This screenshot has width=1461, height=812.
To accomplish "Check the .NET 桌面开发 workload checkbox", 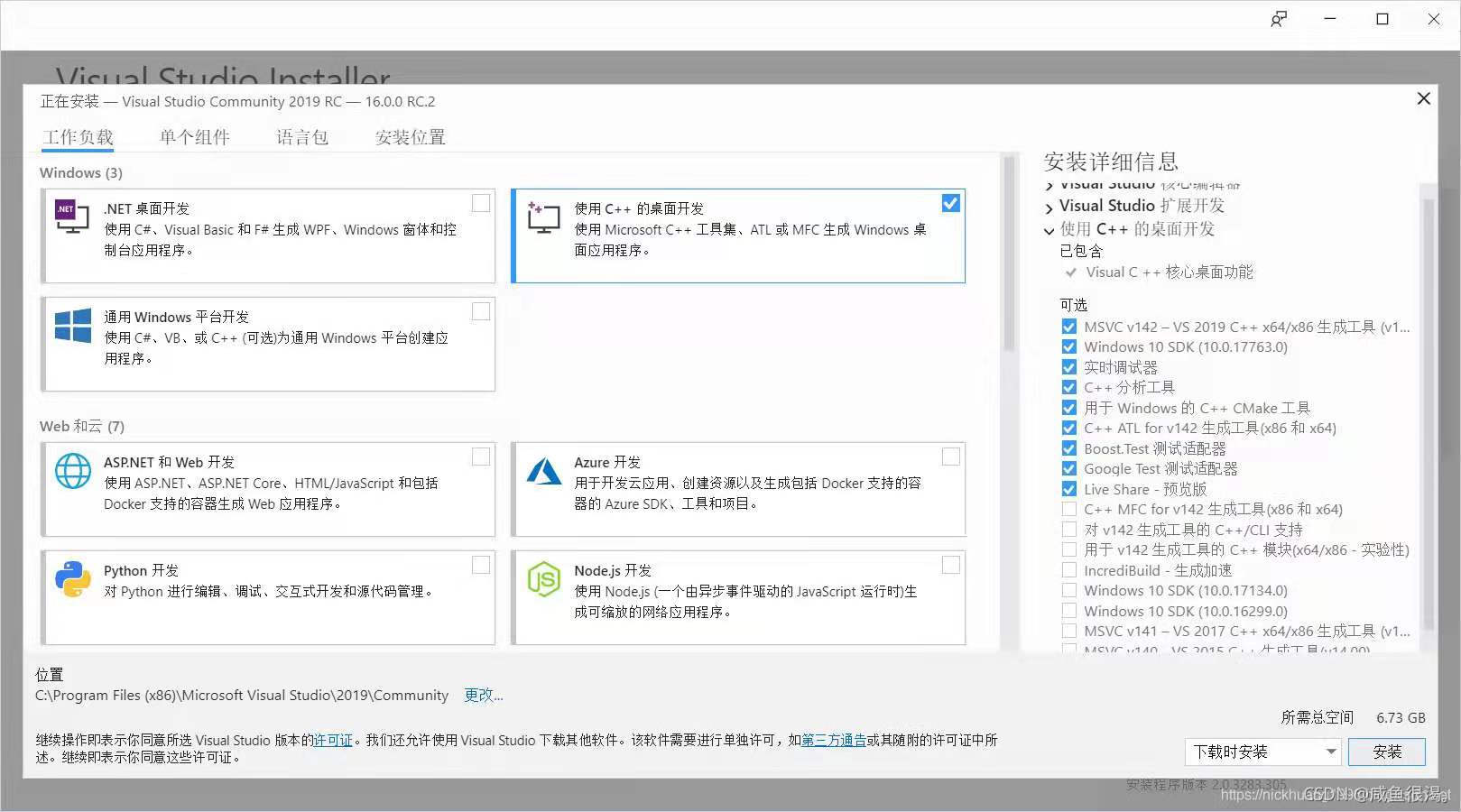I will 481,203.
